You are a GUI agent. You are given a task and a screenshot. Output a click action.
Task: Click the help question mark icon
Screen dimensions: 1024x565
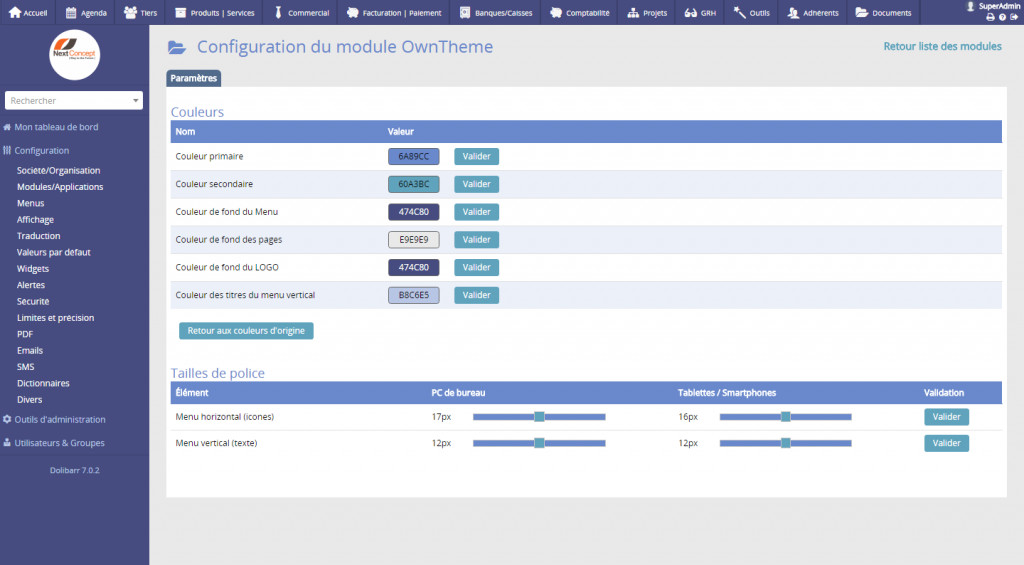(1001, 17)
